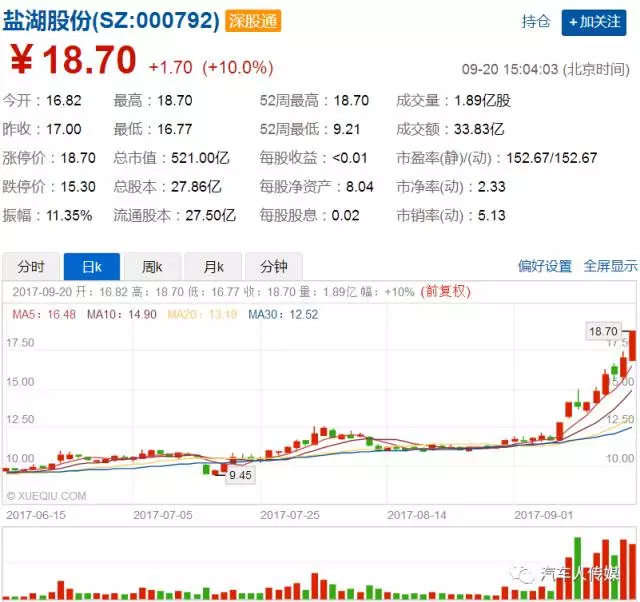640x602 pixels.
Task: Click the (前复权) adjustment label
Action: click(446, 291)
